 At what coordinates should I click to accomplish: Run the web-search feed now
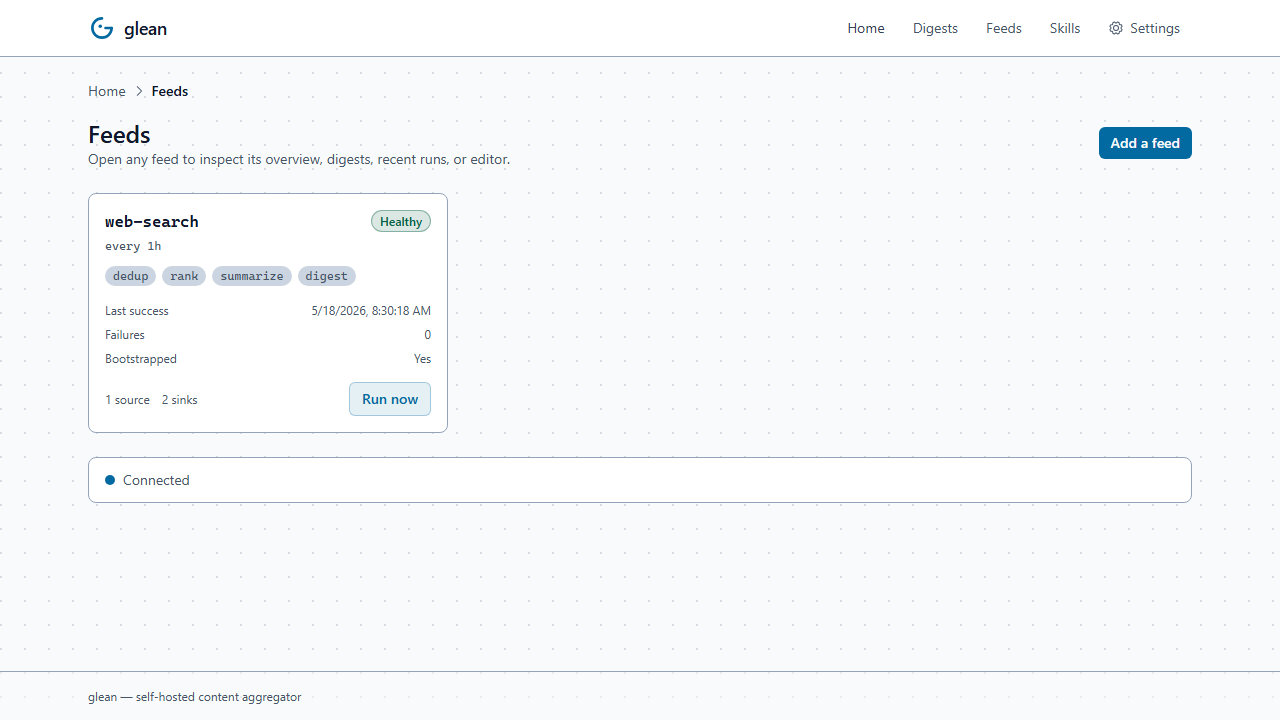[x=390, y=399]
